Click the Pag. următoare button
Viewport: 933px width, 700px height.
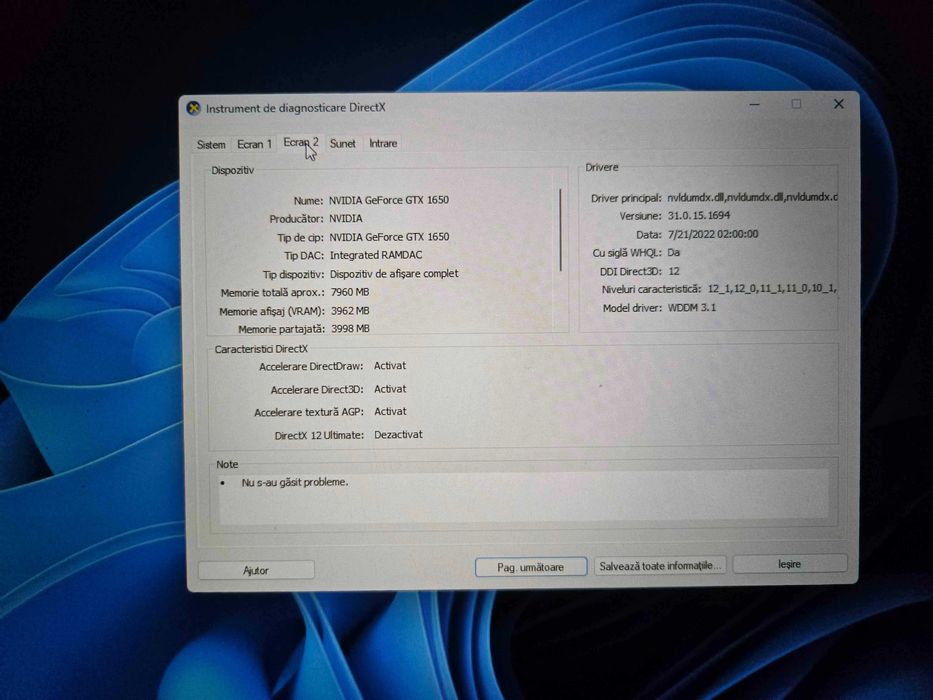pos(531,567)
